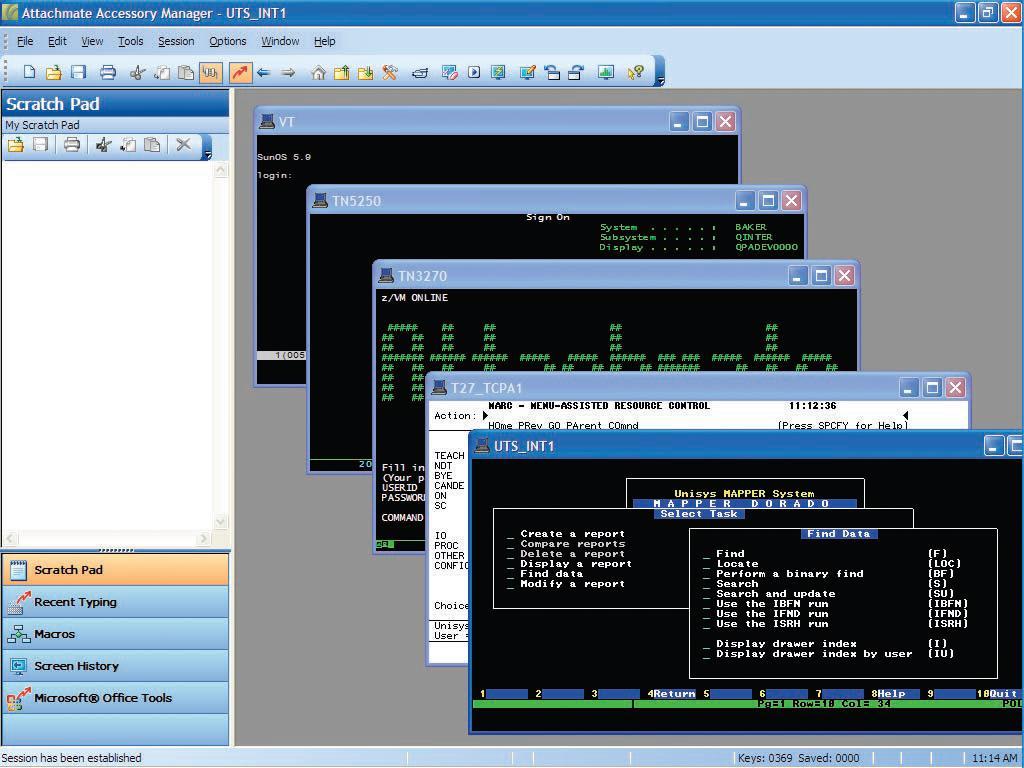Open the wrench configuration icon

point(391,72)
